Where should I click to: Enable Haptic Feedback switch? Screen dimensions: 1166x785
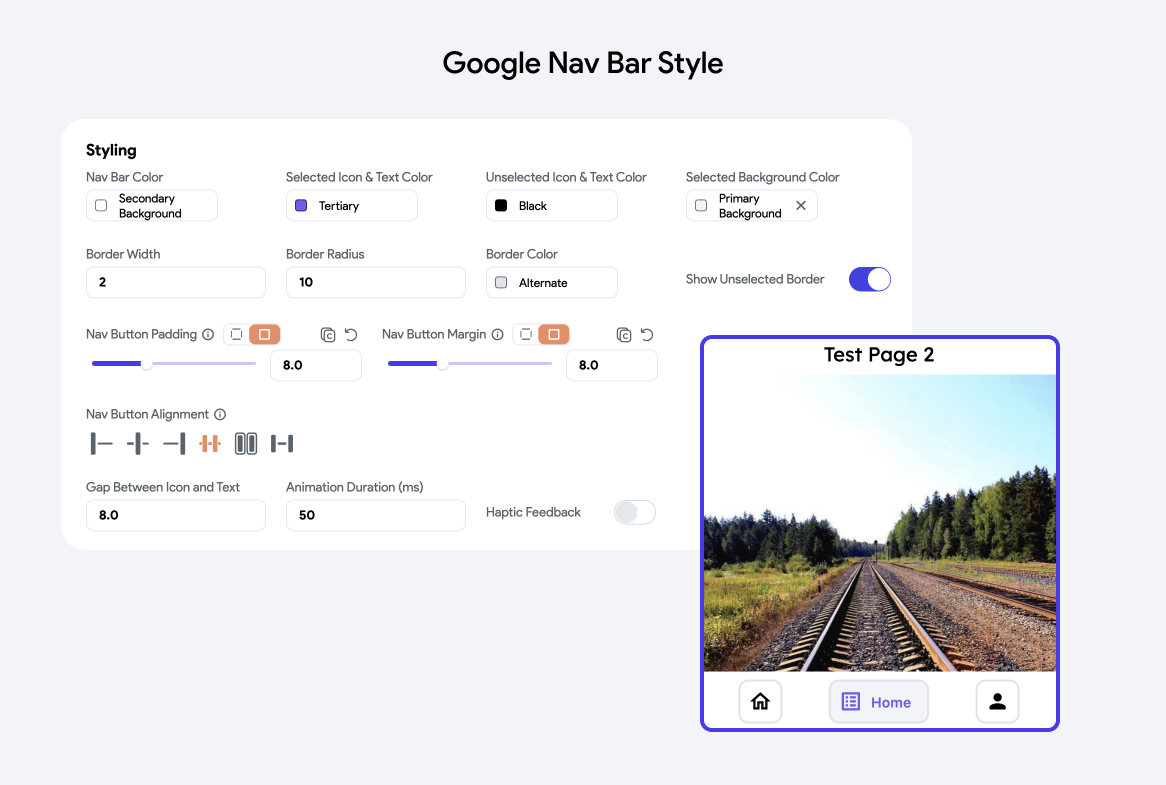click(634, 512)
